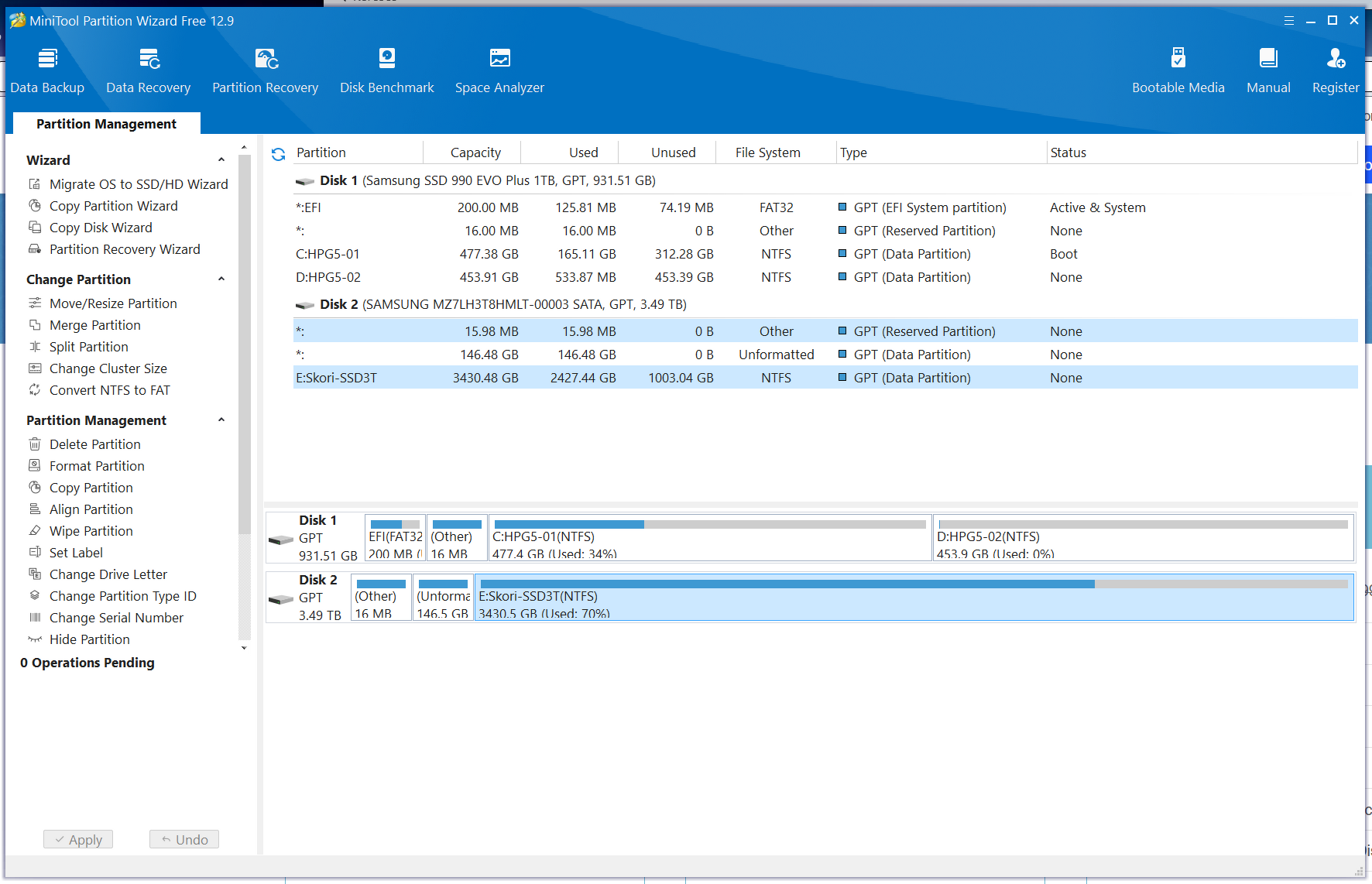
Task: Click the Apply button
Action: (x=78, y=840)
